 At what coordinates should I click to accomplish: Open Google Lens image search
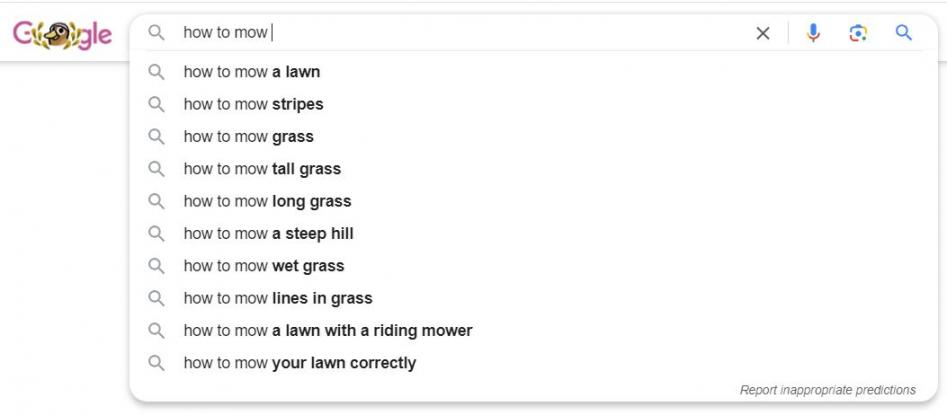[x=858, y=33]
